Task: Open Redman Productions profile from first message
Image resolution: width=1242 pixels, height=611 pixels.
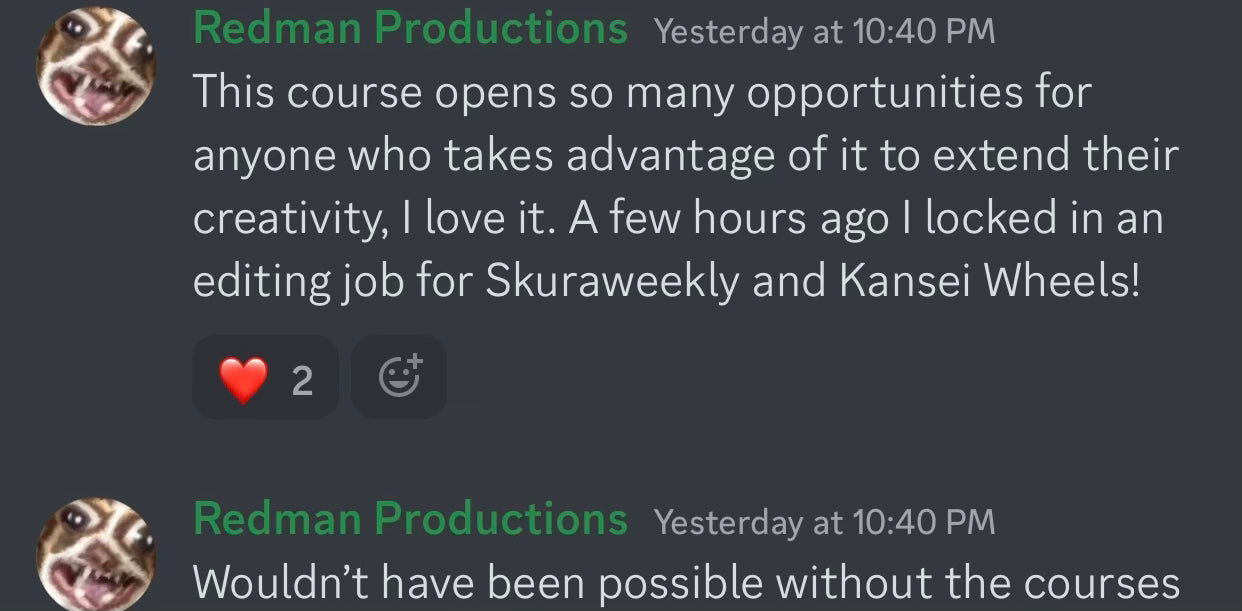Action: click(410, 29)
